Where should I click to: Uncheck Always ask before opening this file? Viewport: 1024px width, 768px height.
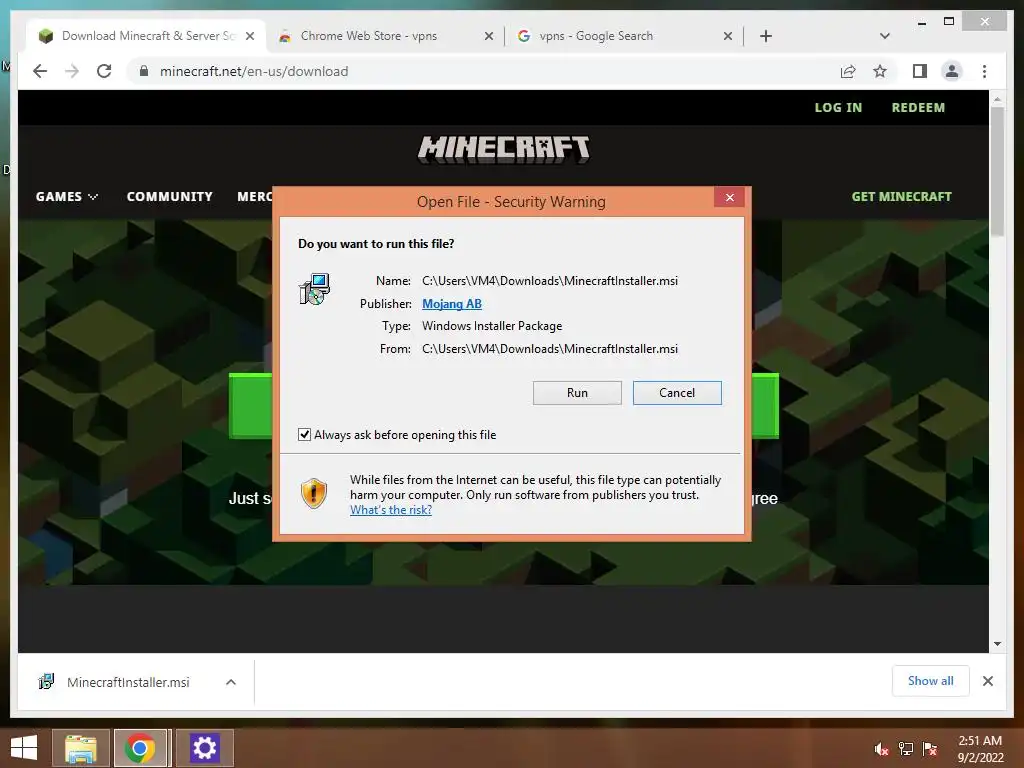(304, 434)
